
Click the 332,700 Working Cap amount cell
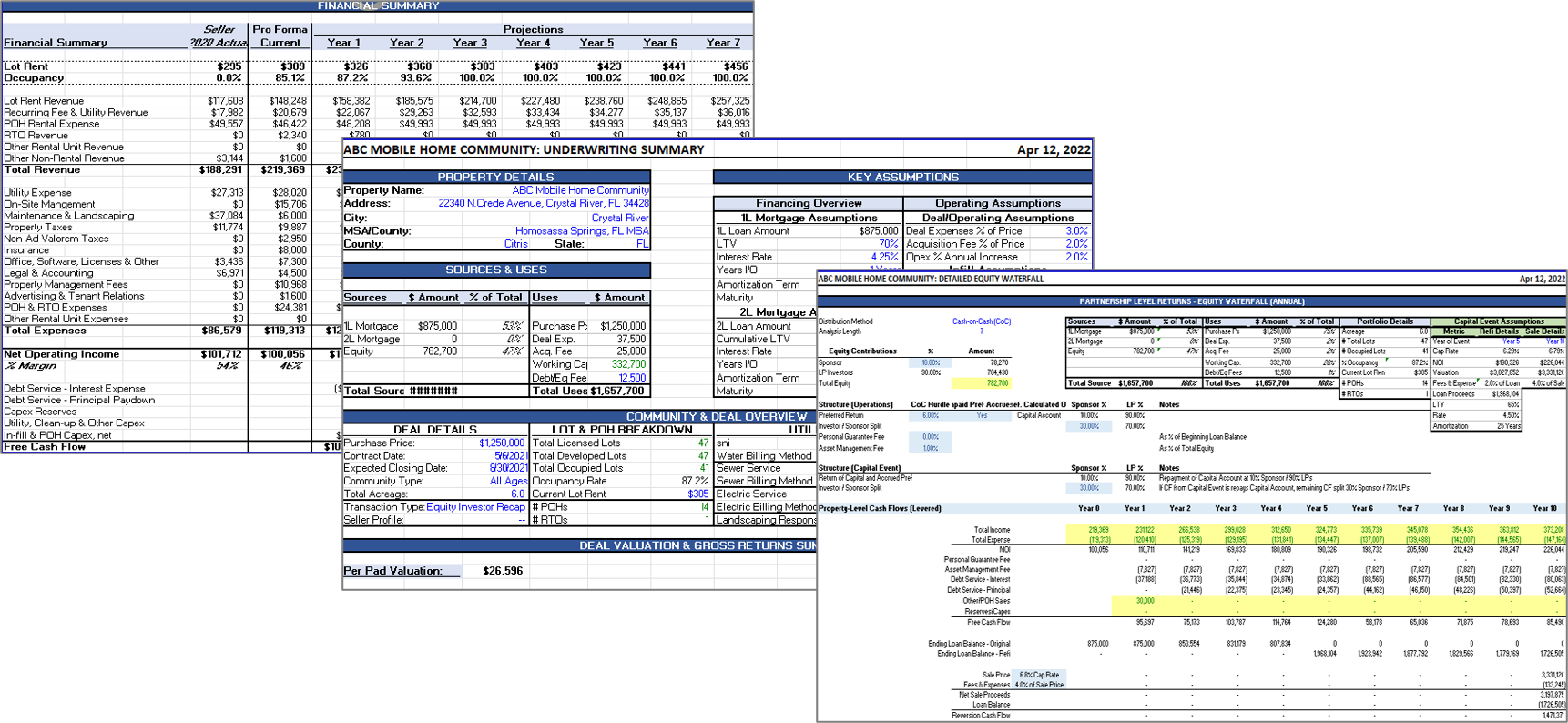pyautogui.click(x=628, y=364)
